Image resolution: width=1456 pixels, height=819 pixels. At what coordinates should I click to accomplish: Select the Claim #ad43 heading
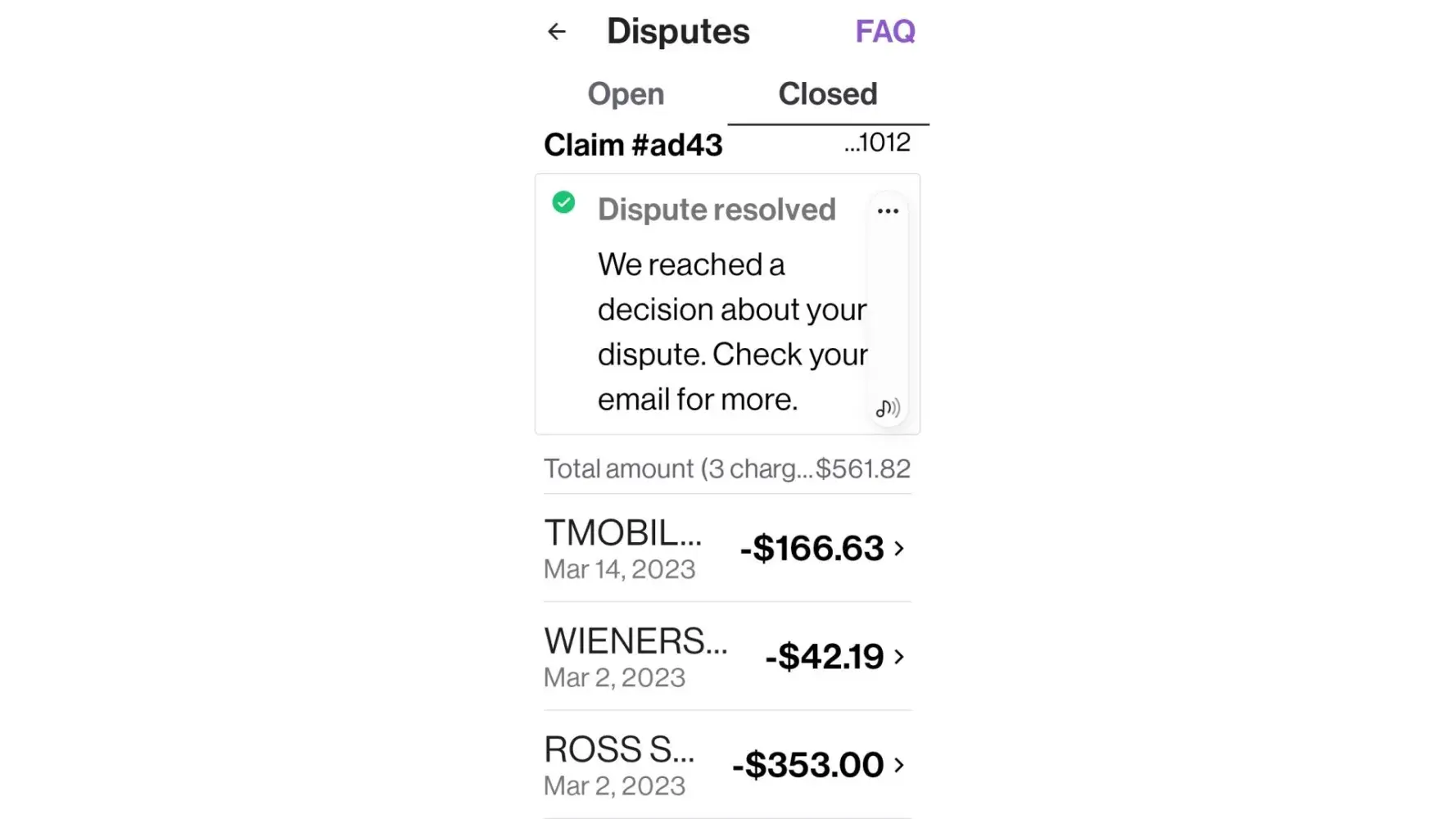click(633, 145)
